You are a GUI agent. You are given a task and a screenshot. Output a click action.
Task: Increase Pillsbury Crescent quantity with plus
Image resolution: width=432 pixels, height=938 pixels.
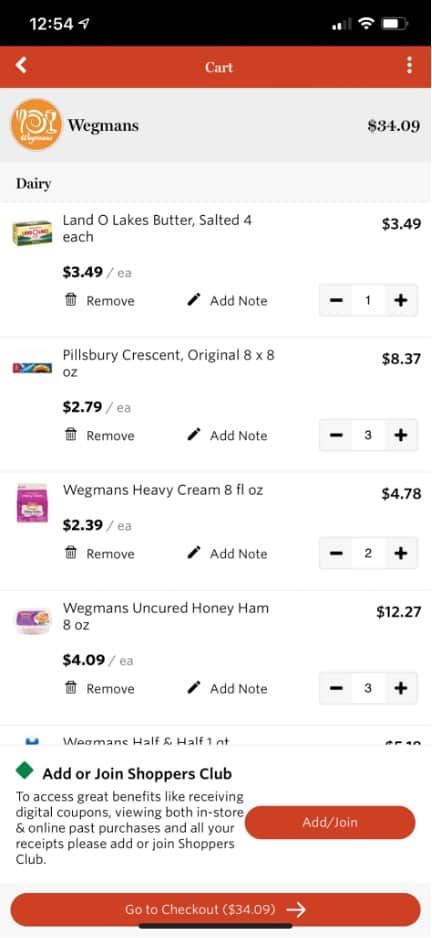coord(400,435)
